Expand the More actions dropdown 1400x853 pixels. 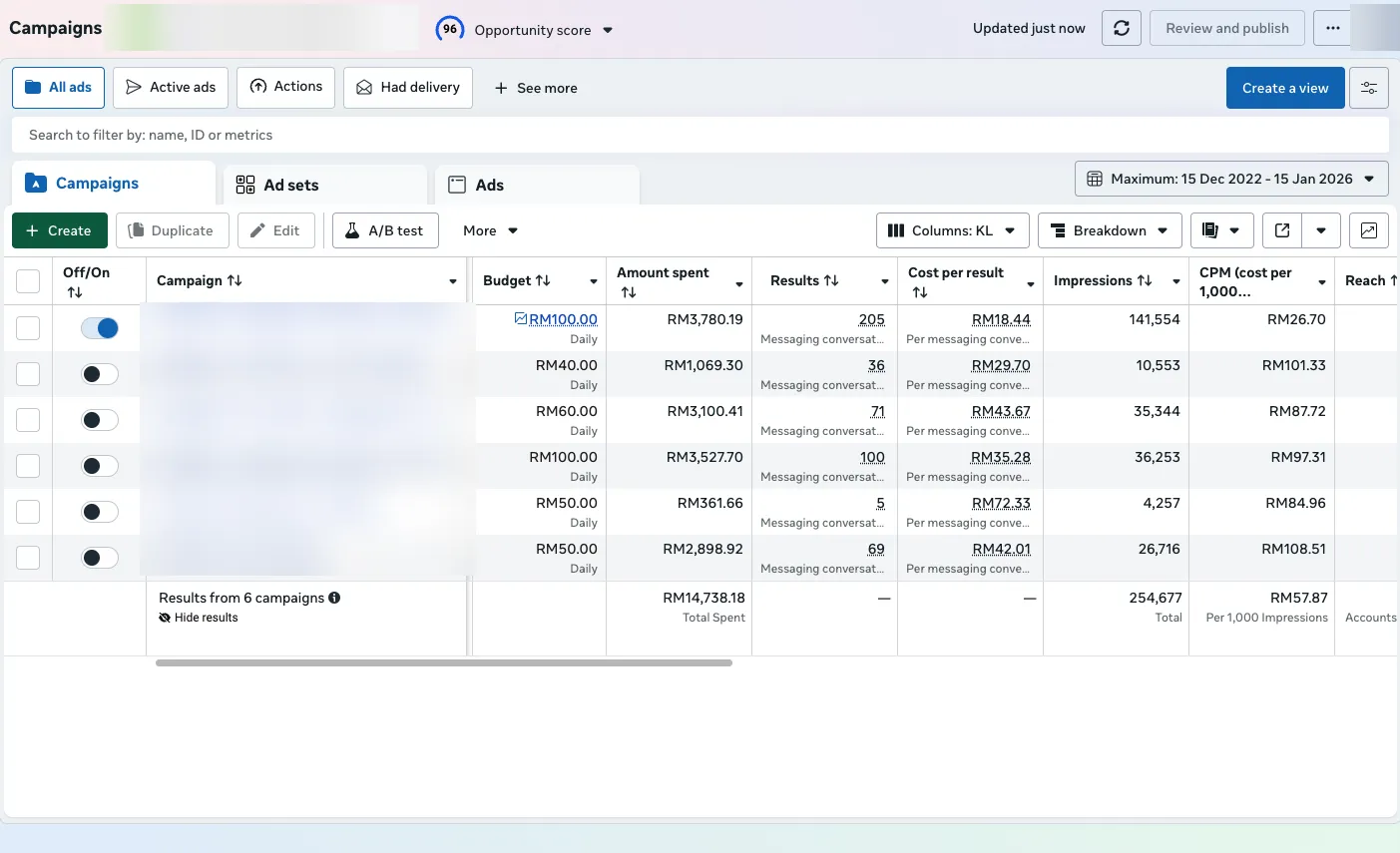click(491, 230)
